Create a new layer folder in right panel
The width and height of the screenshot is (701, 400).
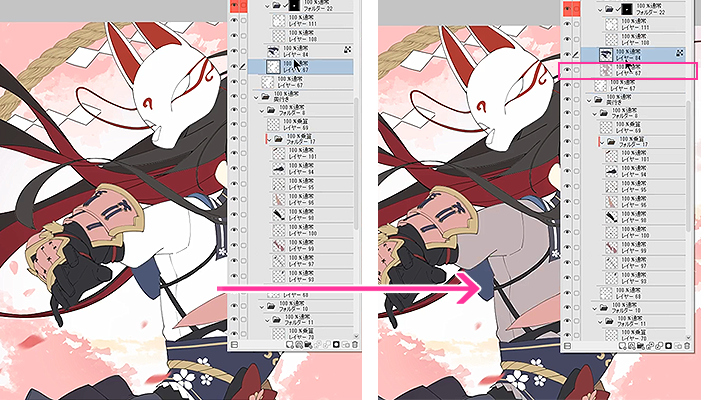click(x=641, y=346)
